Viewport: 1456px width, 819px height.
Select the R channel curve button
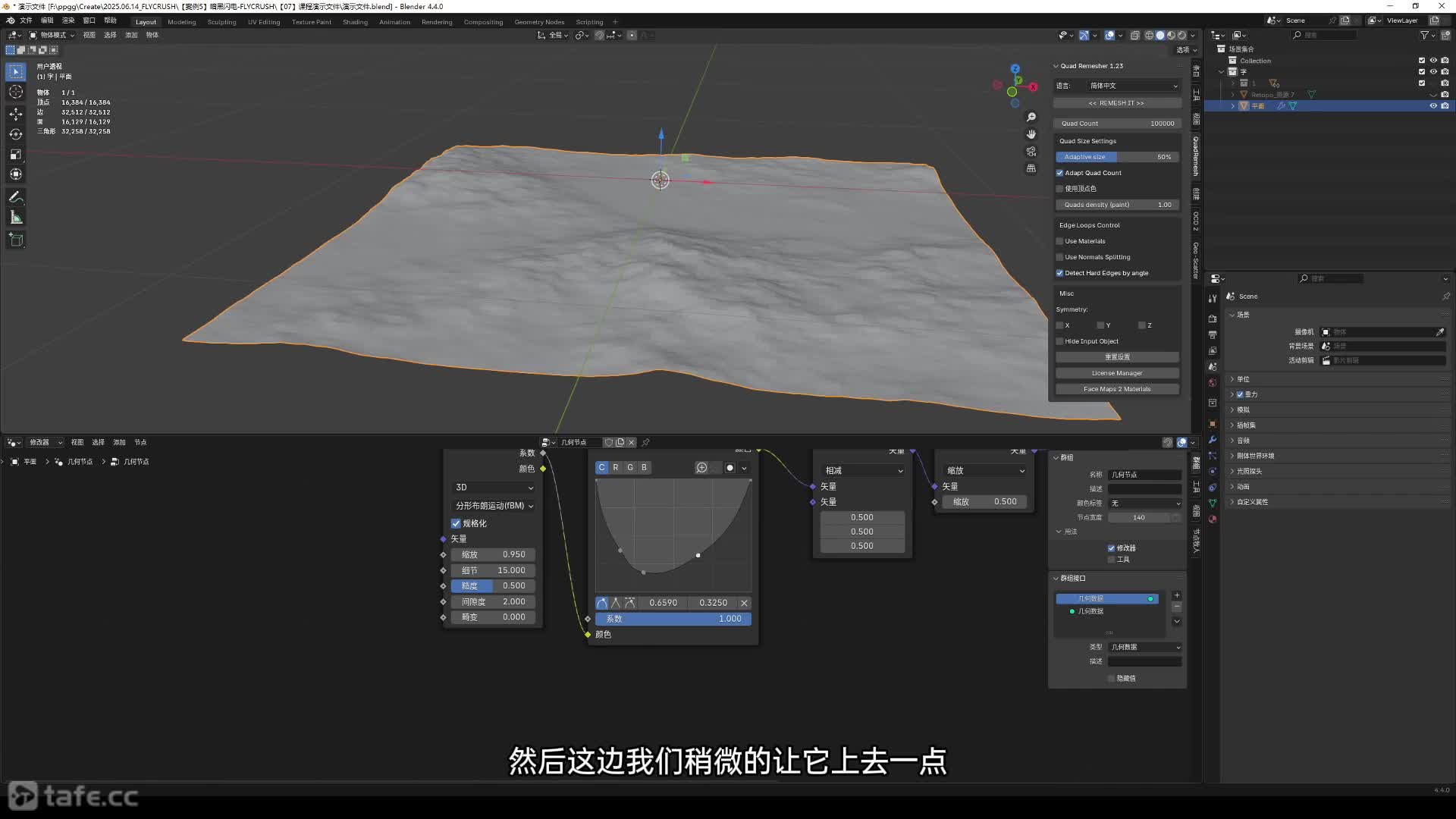point(616,468)
